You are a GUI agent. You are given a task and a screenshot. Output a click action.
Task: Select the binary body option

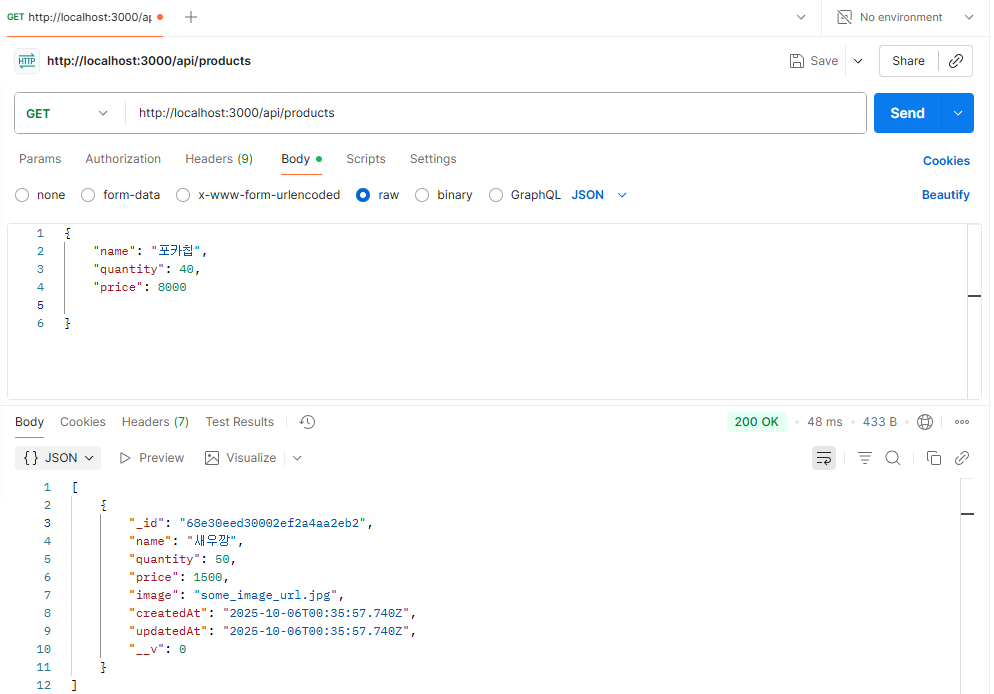click(422, 195)
